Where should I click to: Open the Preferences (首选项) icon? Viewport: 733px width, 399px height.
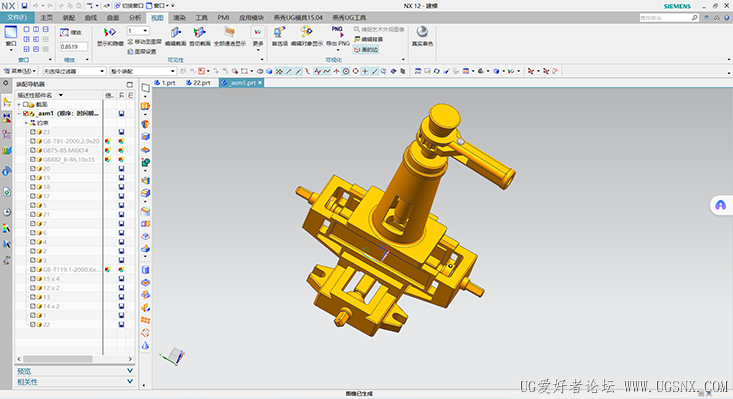[x=280, y=32]
